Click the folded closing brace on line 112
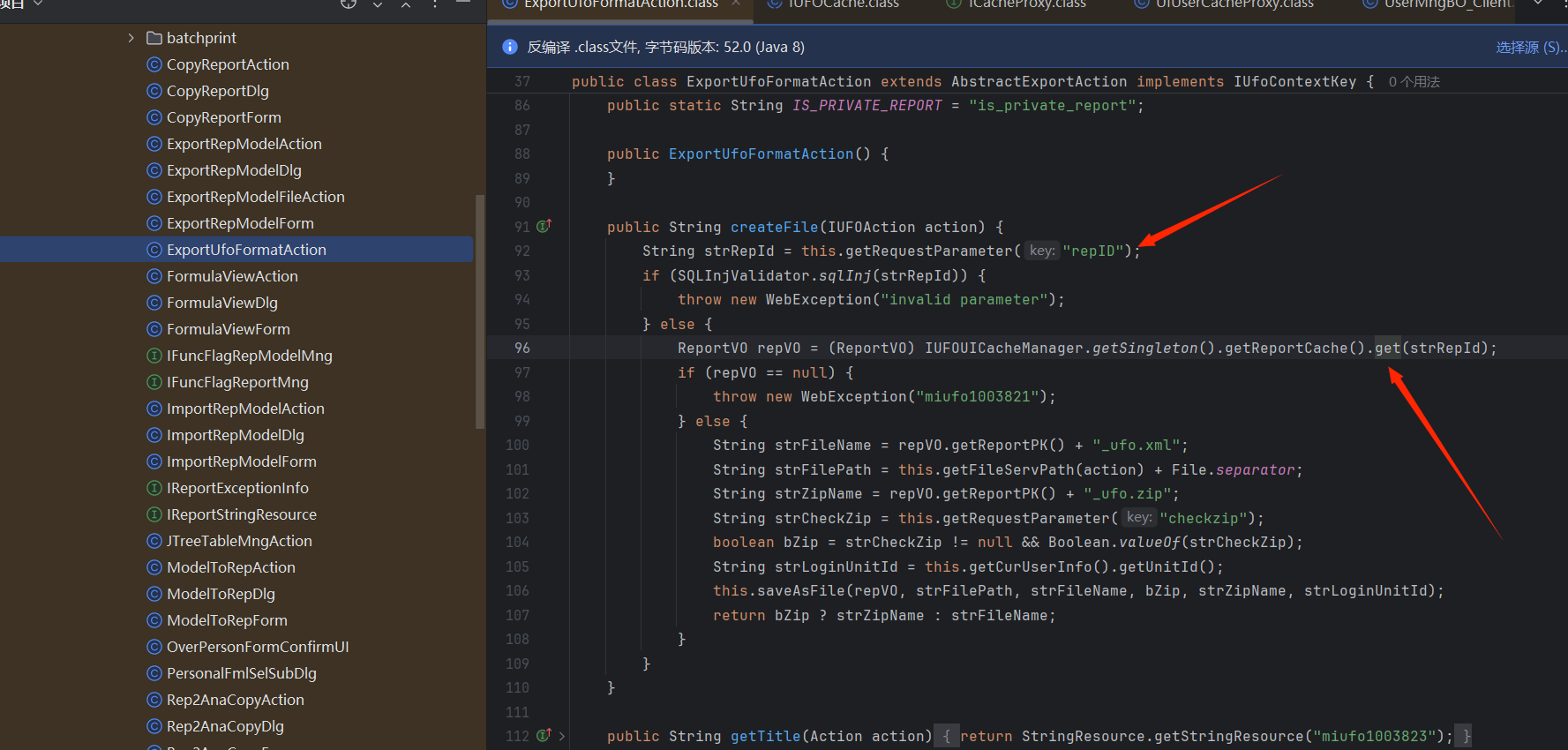The width and height of the screenshot is (1568, 750). point(1464,736)
